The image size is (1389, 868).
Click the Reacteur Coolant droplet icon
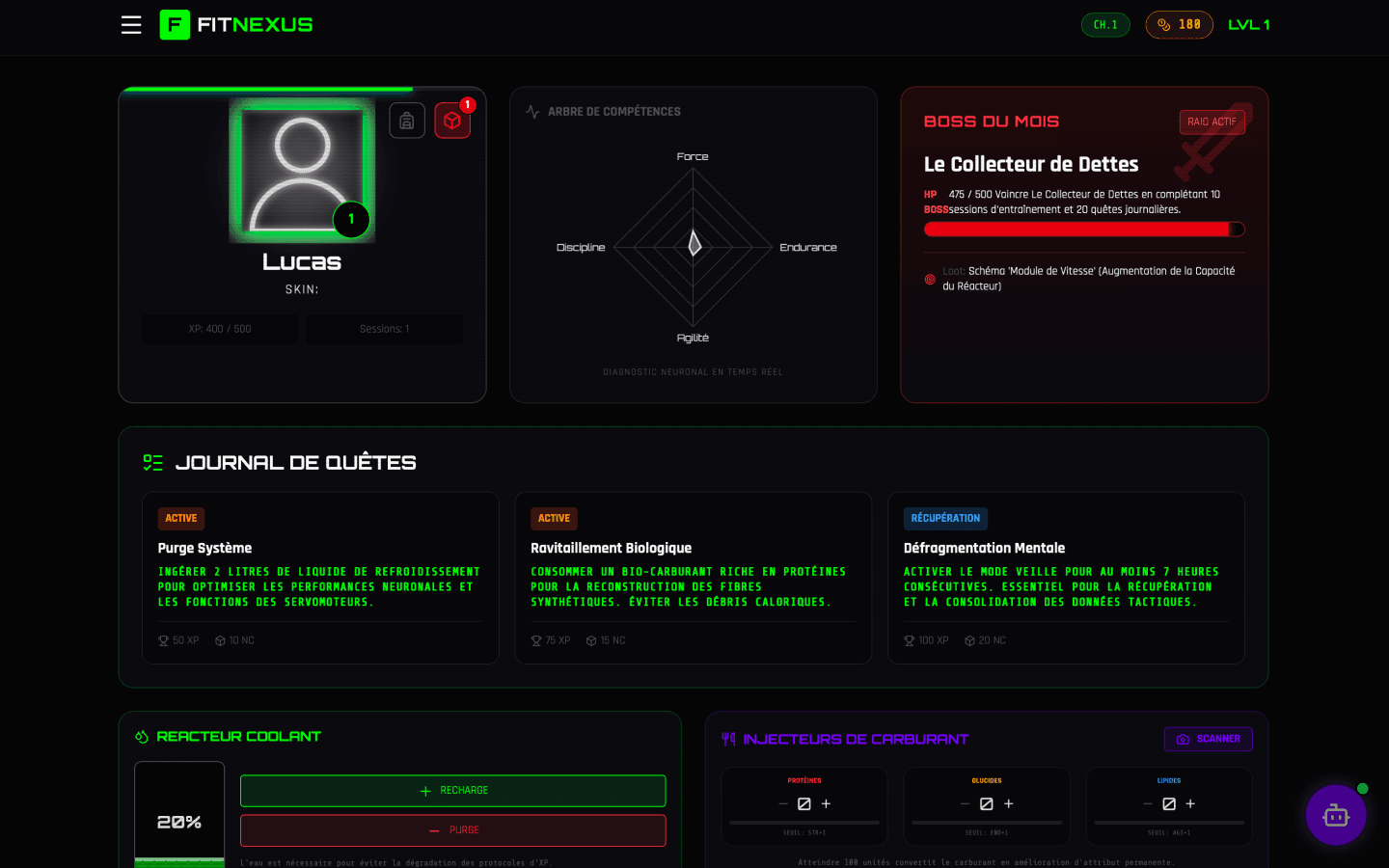(x=142, y=737)
